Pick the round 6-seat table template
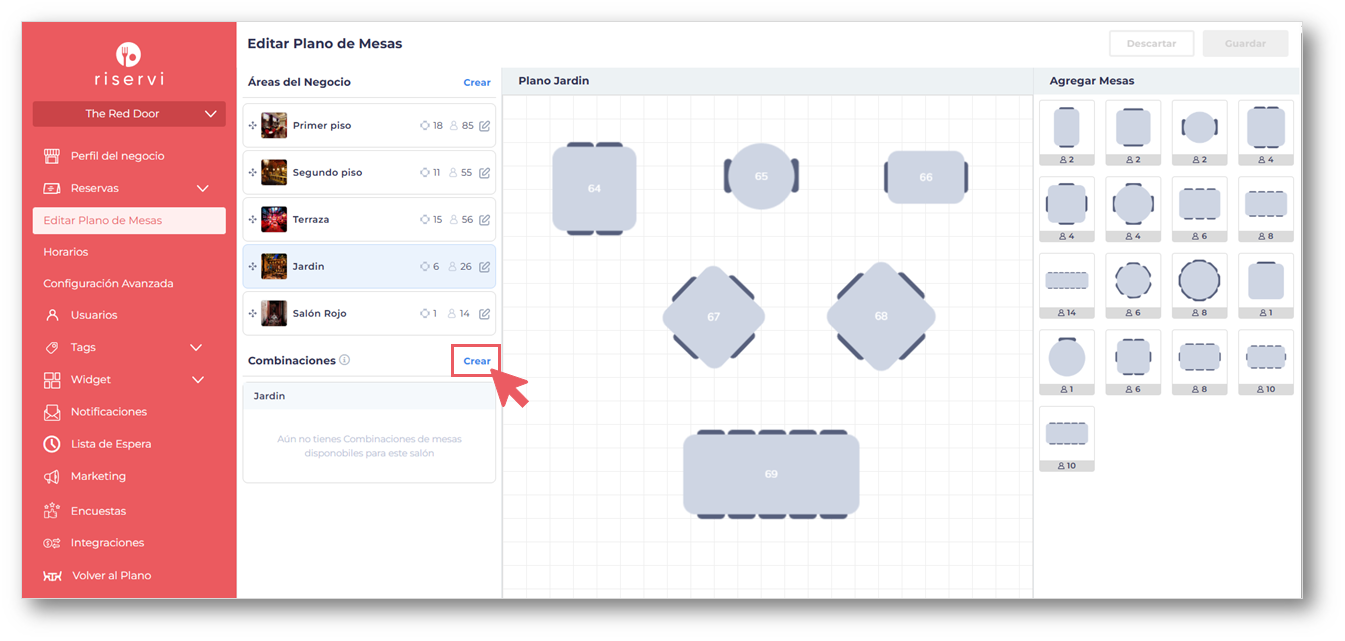Viewport: 1345px width, 641px height. (1133, 285)
